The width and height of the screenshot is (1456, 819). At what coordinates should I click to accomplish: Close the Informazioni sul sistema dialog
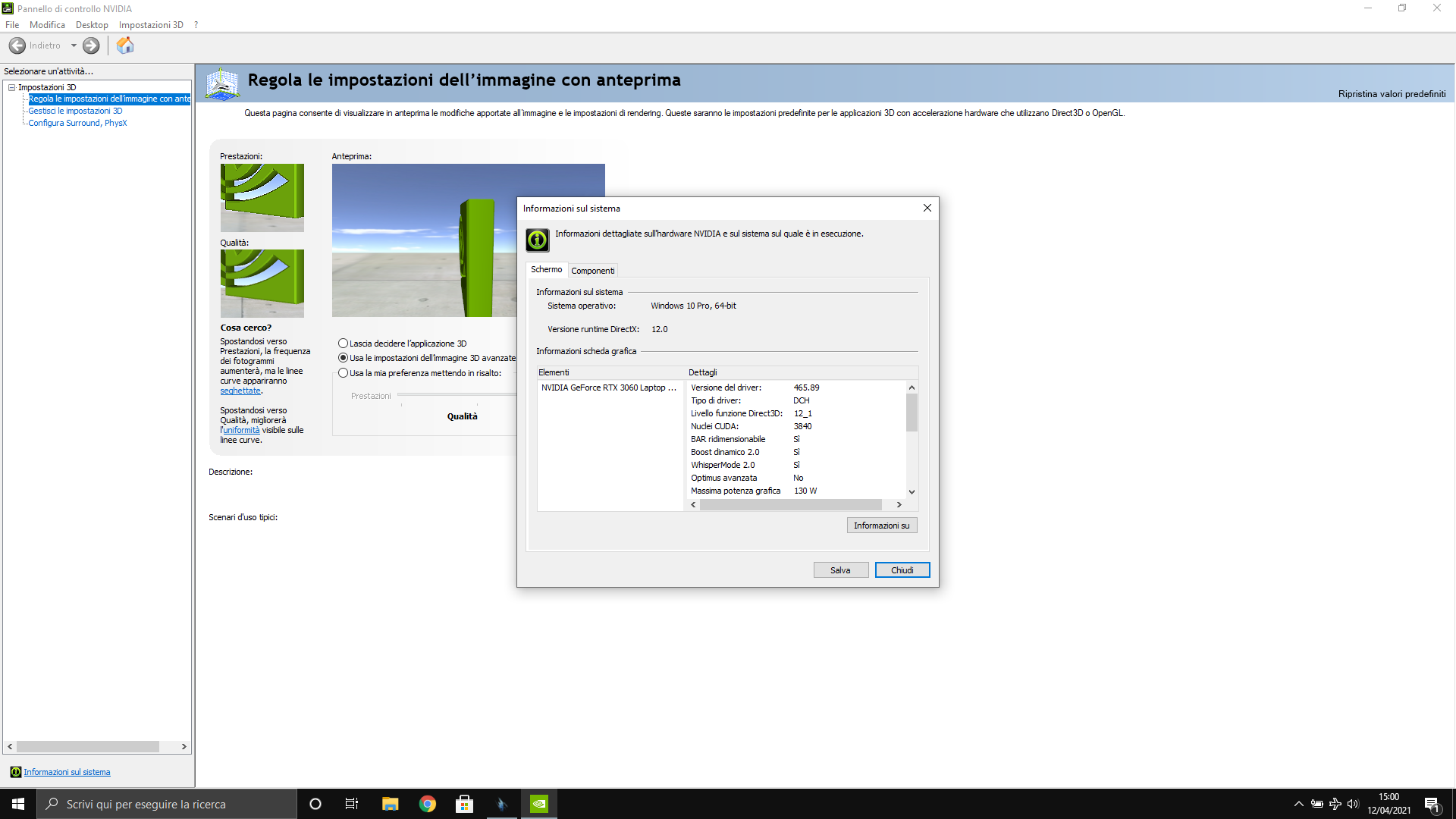927,208
